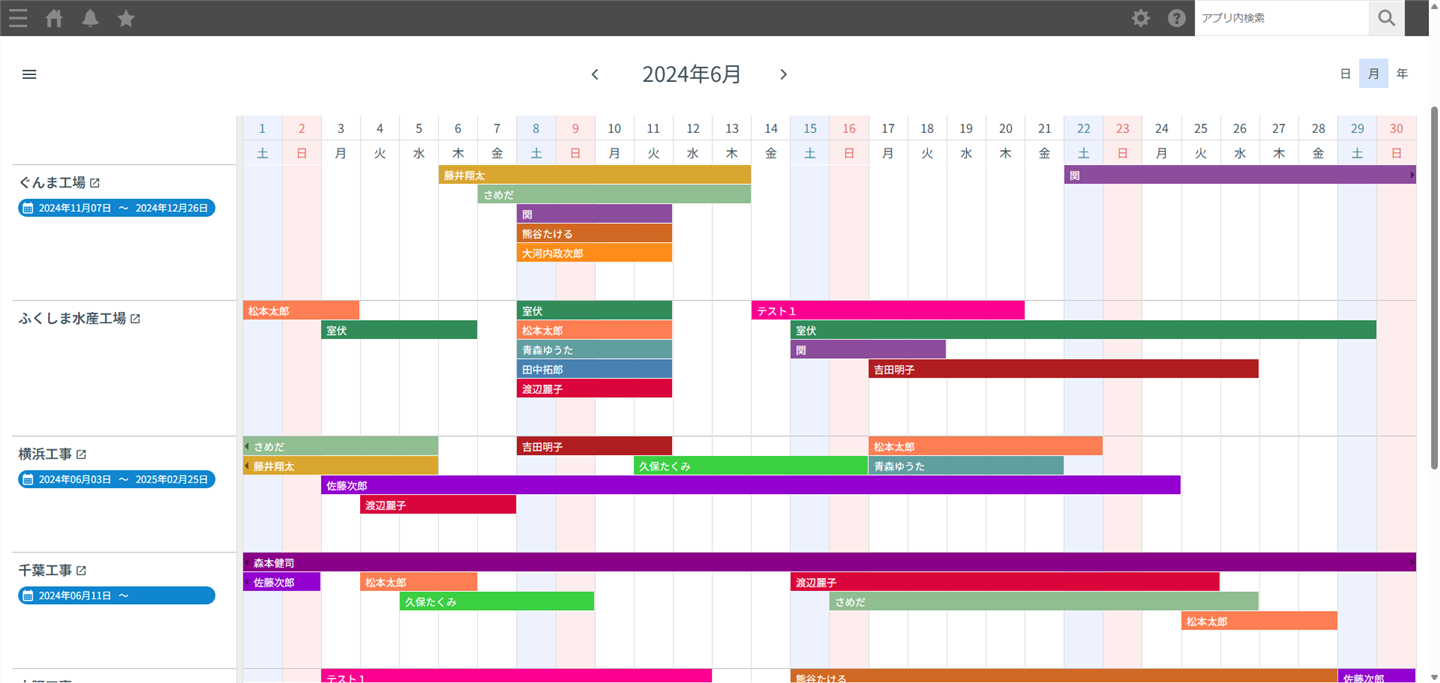
Task: Open the notifications bell
Action: coord(90,18)
